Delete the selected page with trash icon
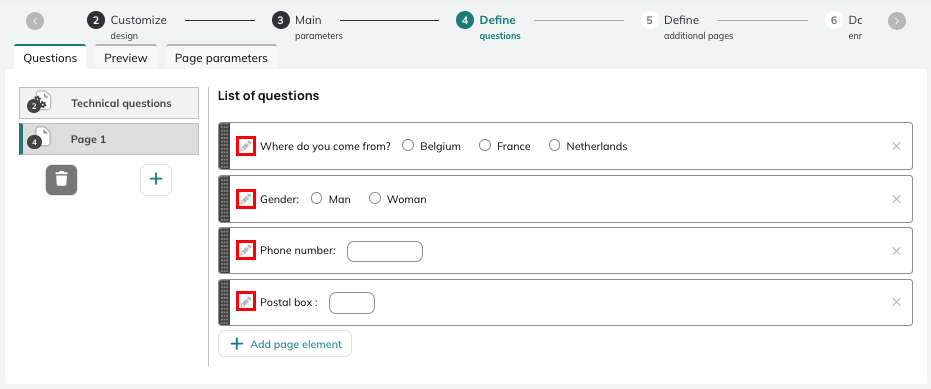 [62, 179]
